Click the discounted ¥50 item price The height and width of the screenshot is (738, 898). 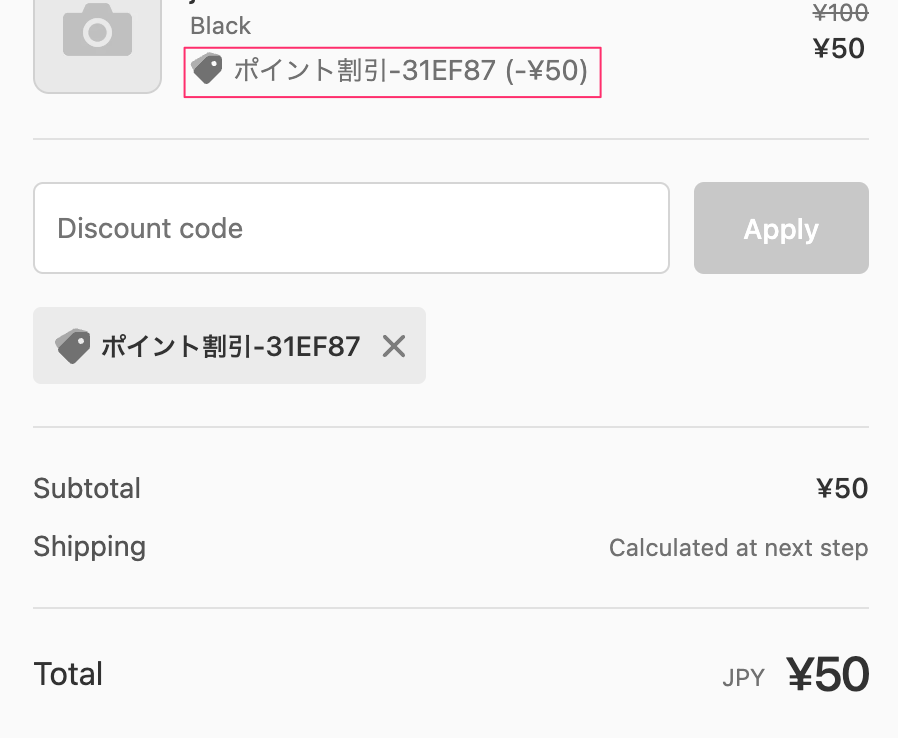click(x=840, y=48)
